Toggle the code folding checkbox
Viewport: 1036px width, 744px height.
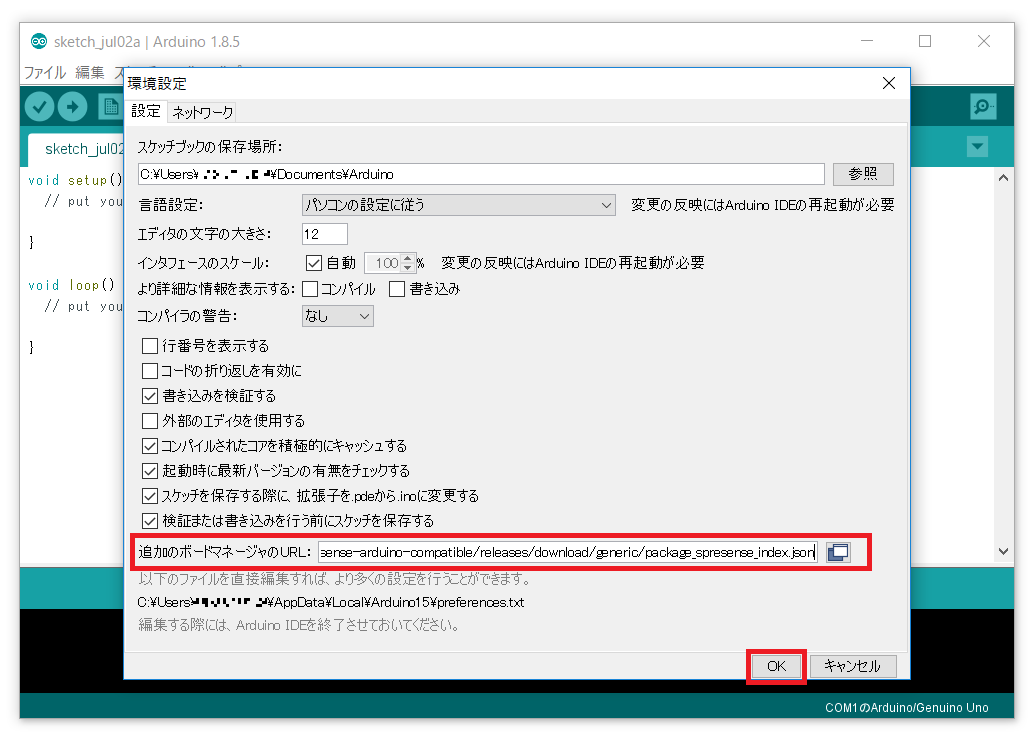pos(150,371)
